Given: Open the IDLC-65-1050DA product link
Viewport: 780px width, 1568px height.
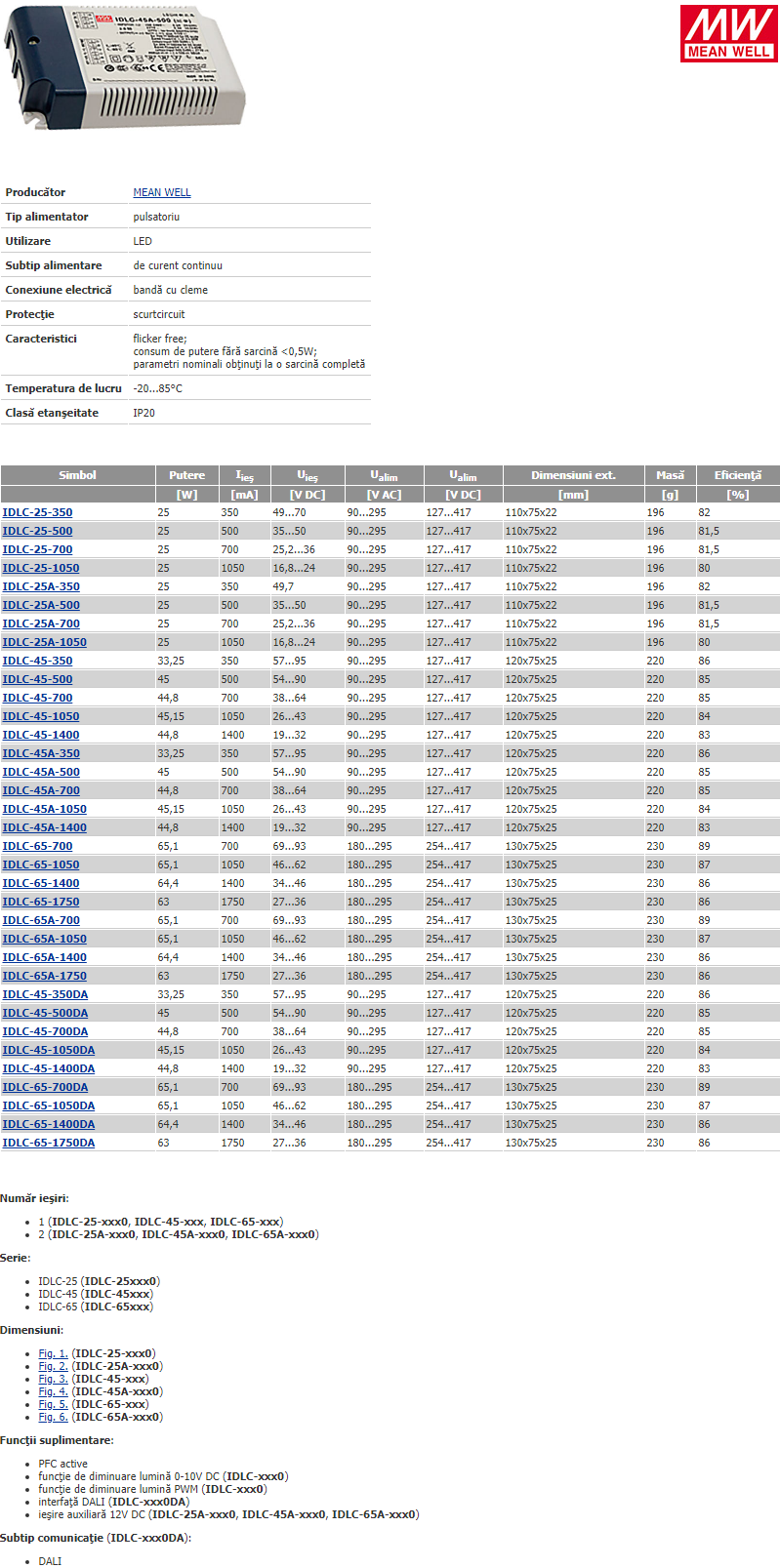Looking at the screenshot, I should [49, 1106].
